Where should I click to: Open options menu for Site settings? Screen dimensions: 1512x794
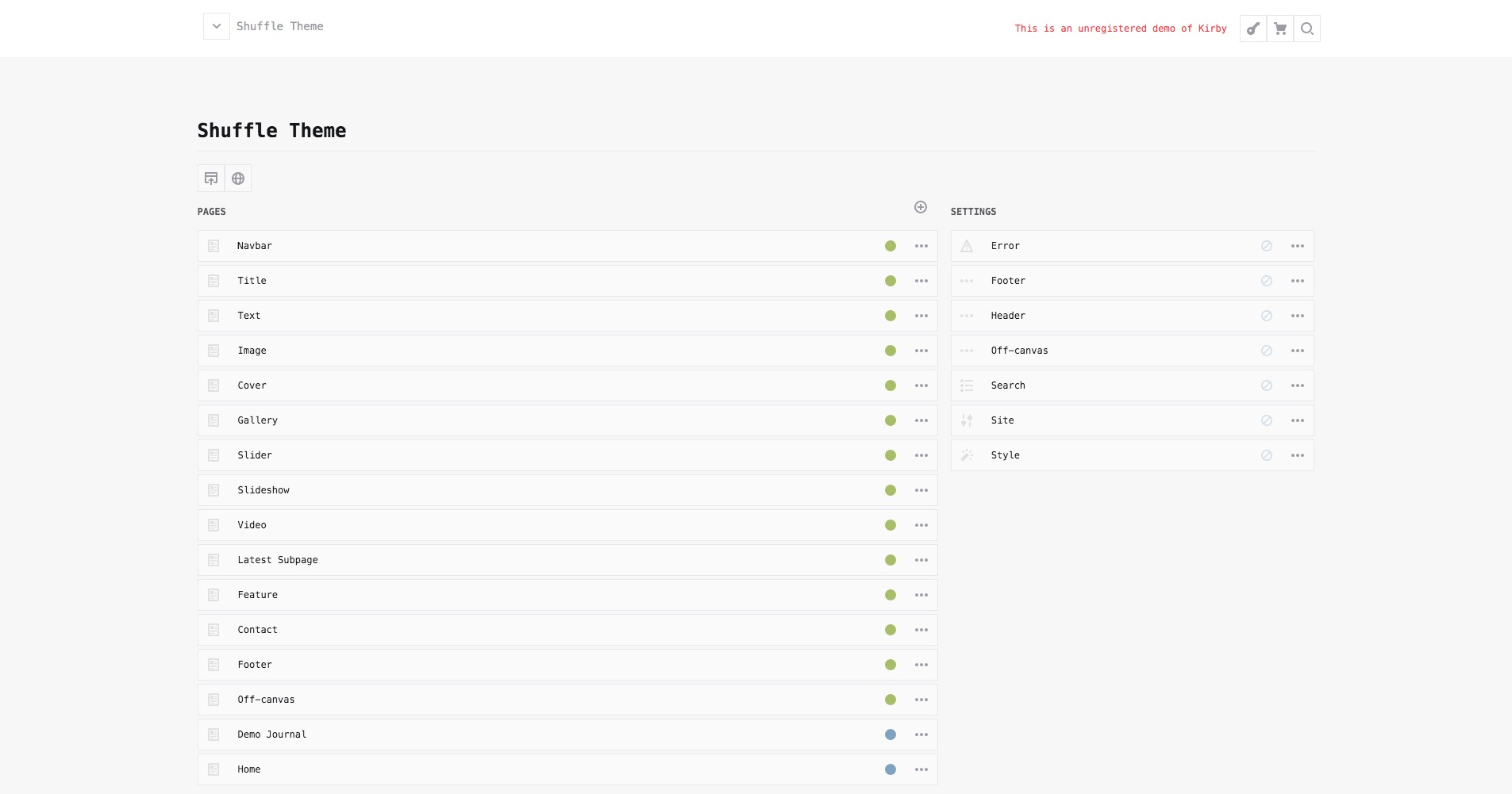pyautogui.click(x=1297, y=420)
